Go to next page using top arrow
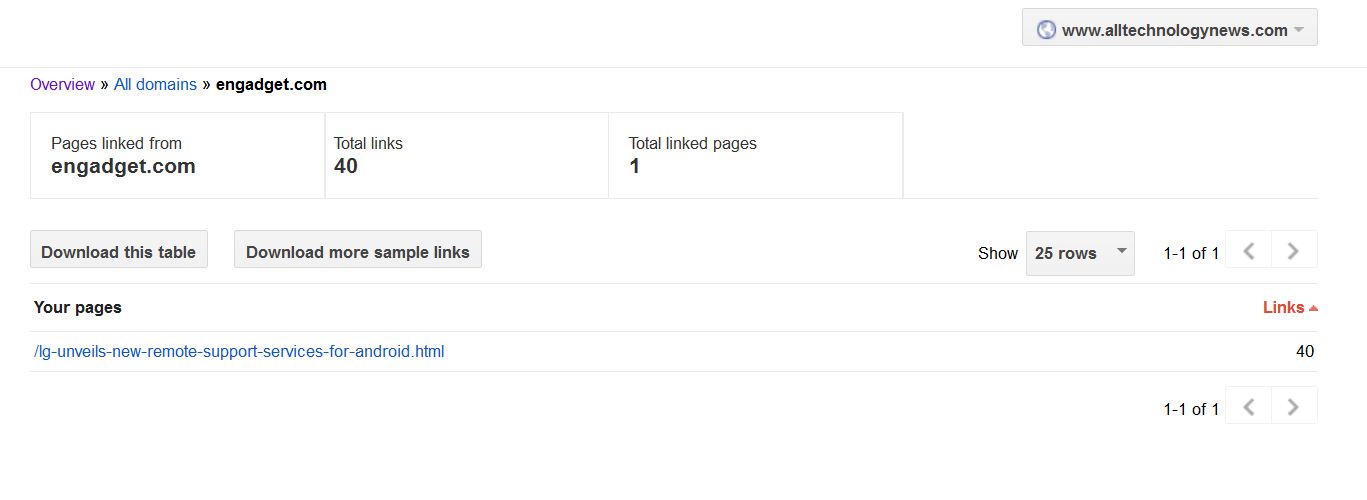 [x=1294, y=250]
